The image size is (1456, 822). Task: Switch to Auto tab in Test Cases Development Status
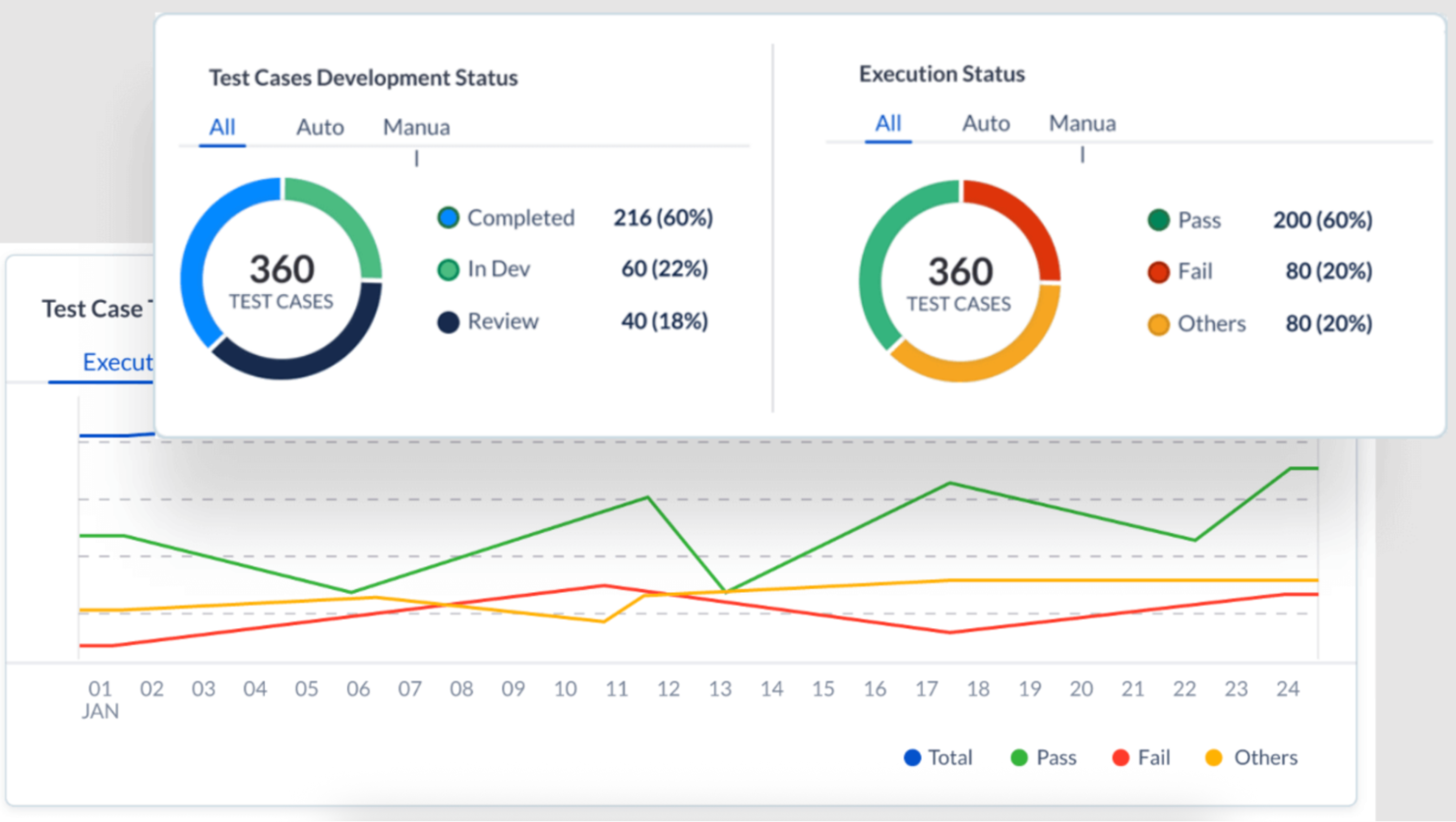pos(319,127)
